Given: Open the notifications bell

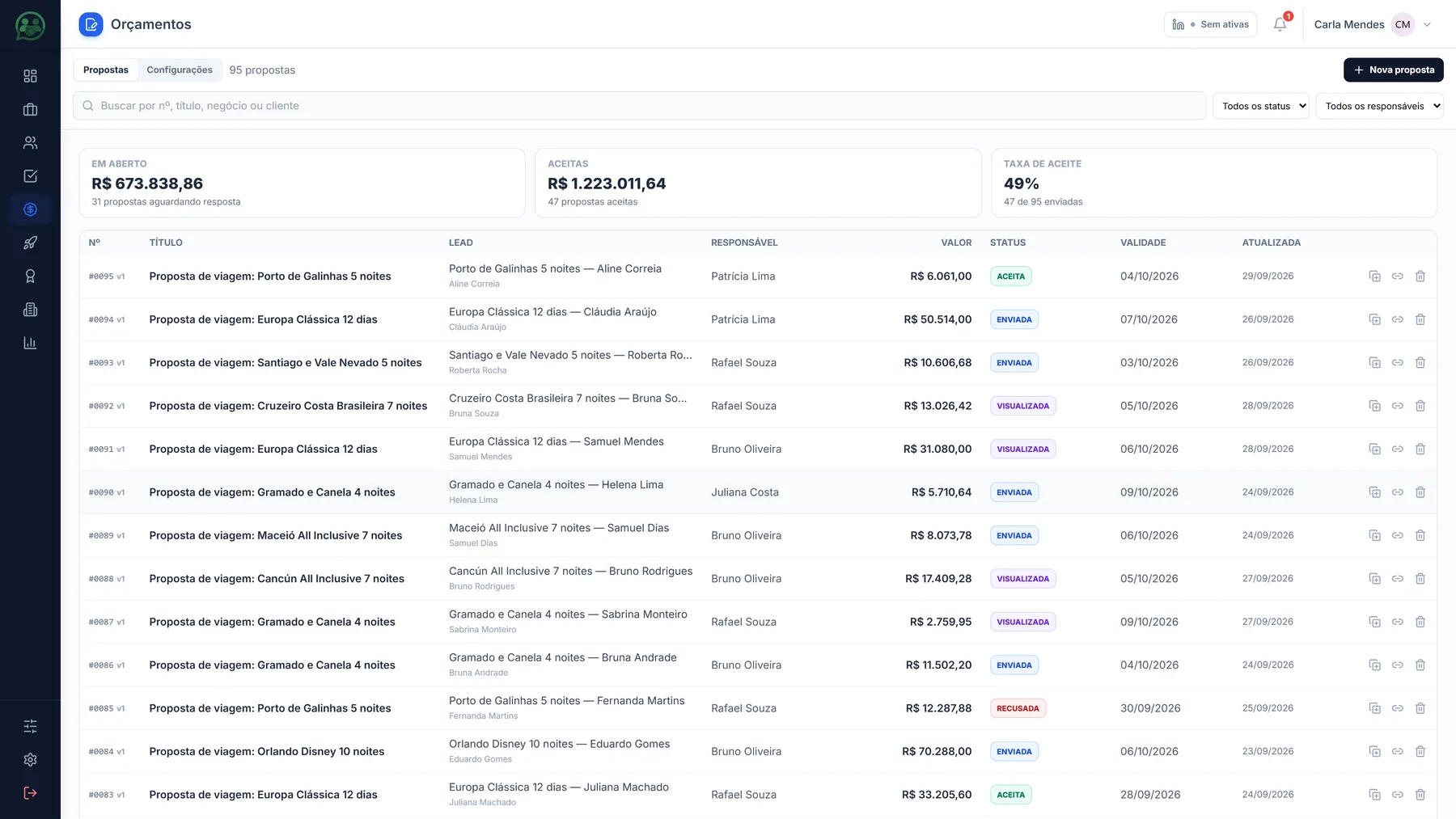Looking at the screenshot, I should pyautogui.click(x=1280, y=24).
